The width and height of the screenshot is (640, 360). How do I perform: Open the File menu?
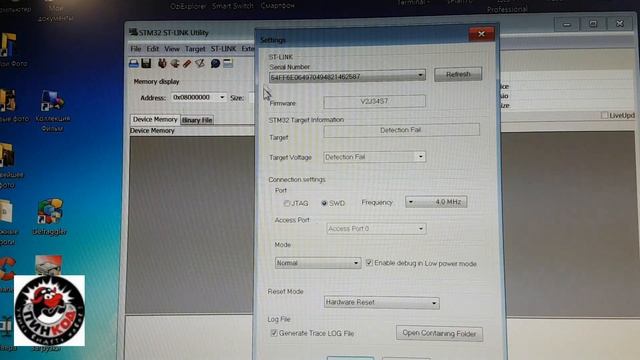(136, 49)
